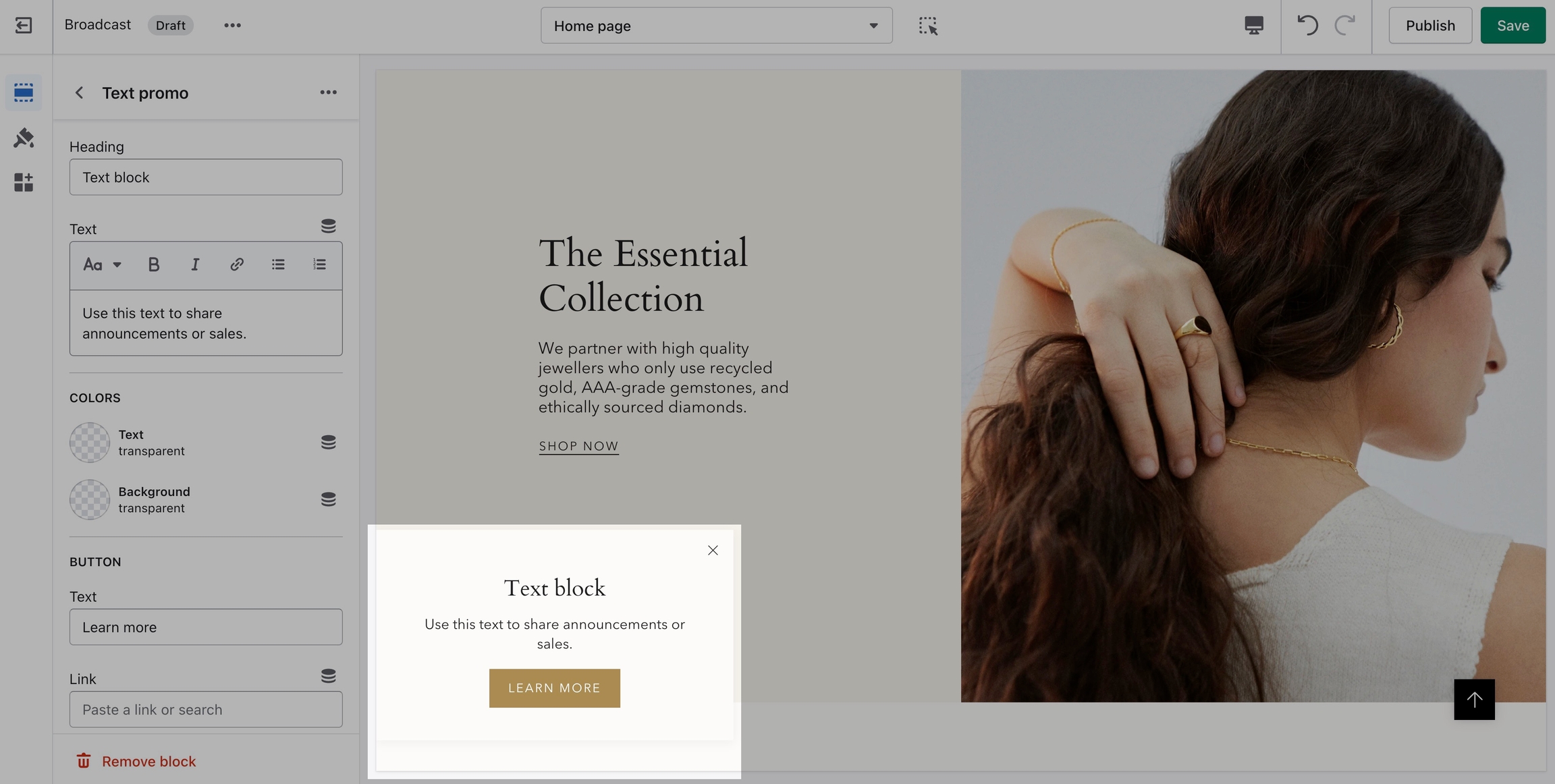Screen dimensions: 1555x784
Task: Expand the Aa text style dropdown
Action: [x=102, y=264]
